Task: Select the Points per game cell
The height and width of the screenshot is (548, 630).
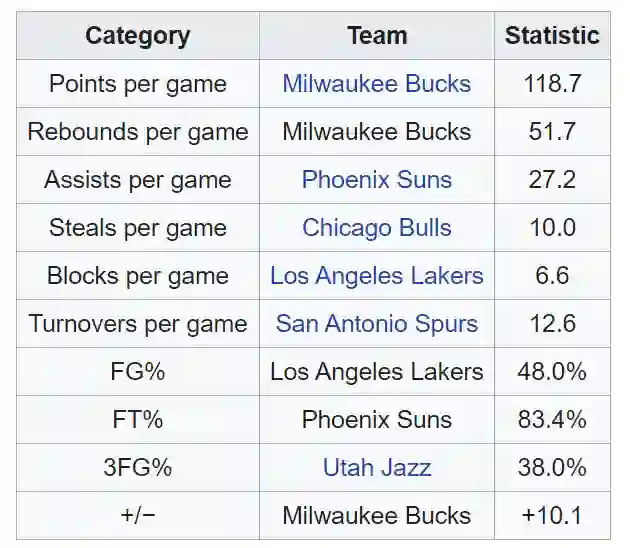Action: (137, 83)
